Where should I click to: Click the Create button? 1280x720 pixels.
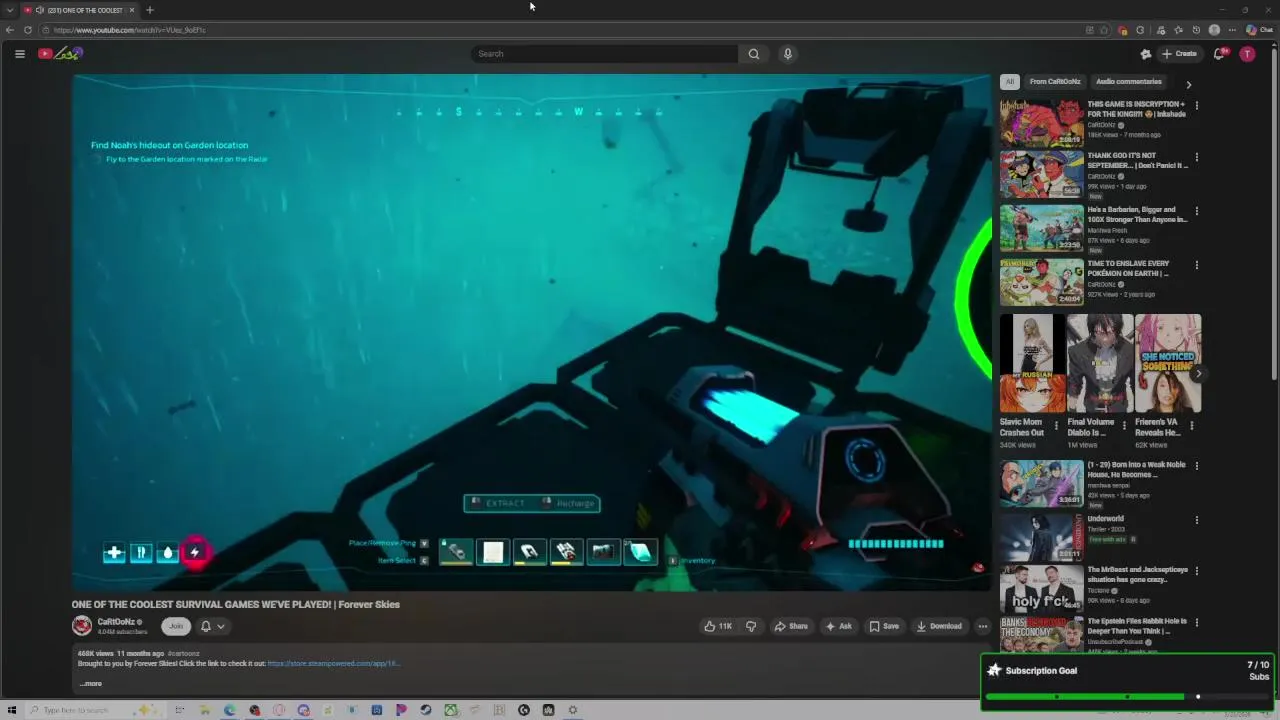pyautogui.click(x=1179, y=54)
